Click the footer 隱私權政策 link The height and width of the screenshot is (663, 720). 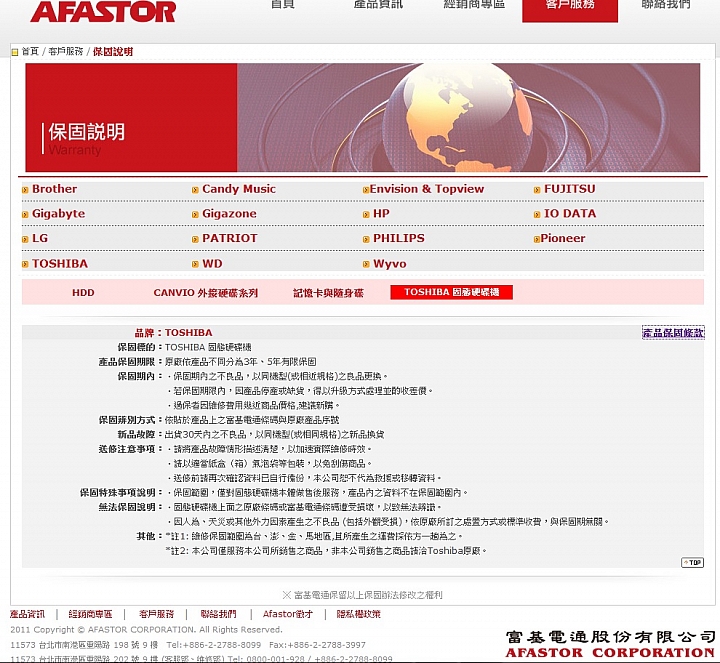tap(359, 614)
